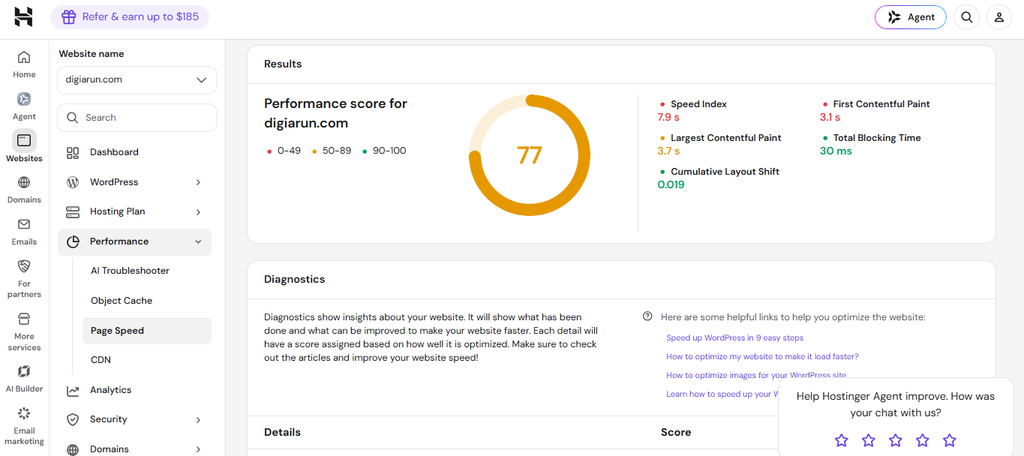
Task: Click Largest Contentful Paint value 3.7 s
Action: 668,151
